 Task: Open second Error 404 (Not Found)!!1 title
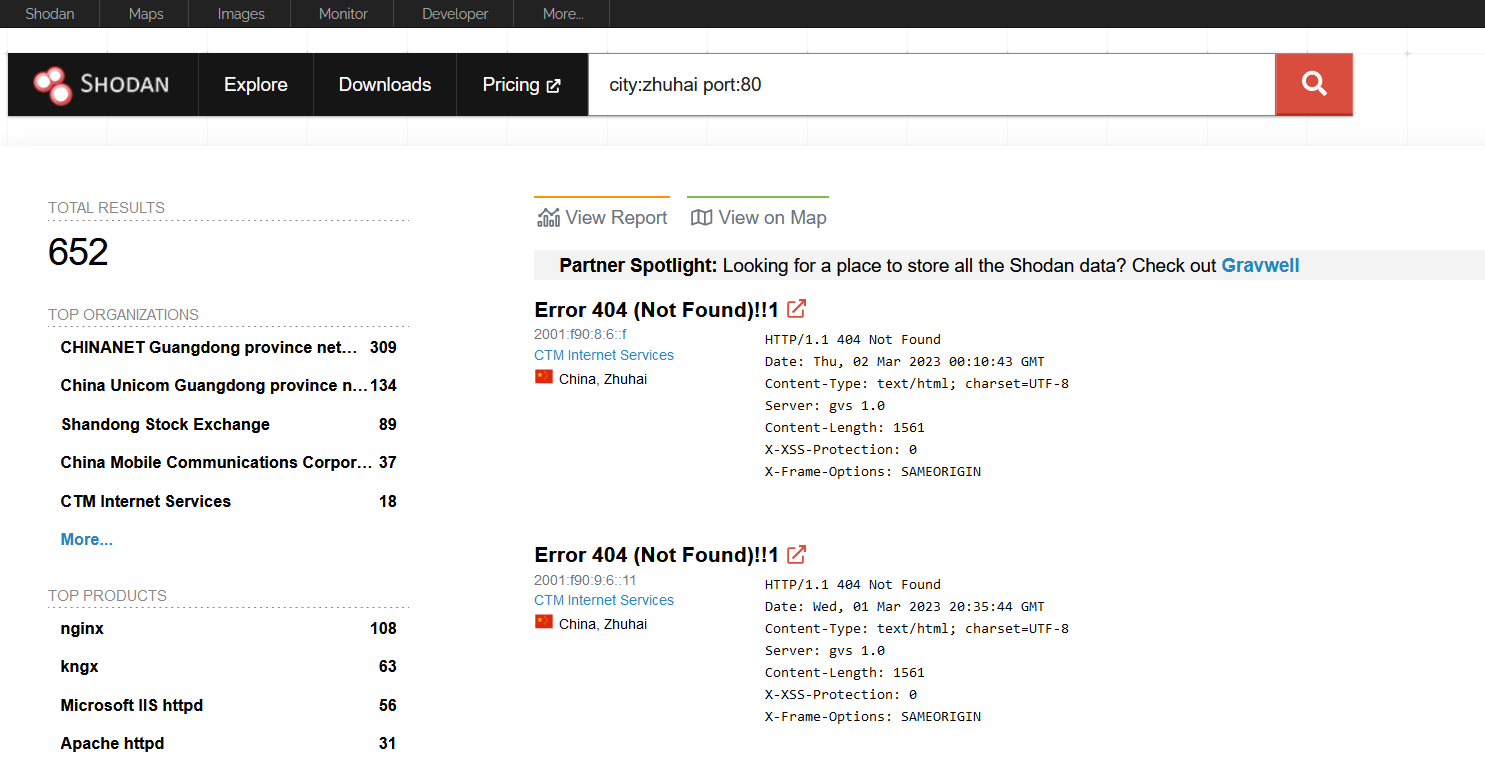(656, 555)
